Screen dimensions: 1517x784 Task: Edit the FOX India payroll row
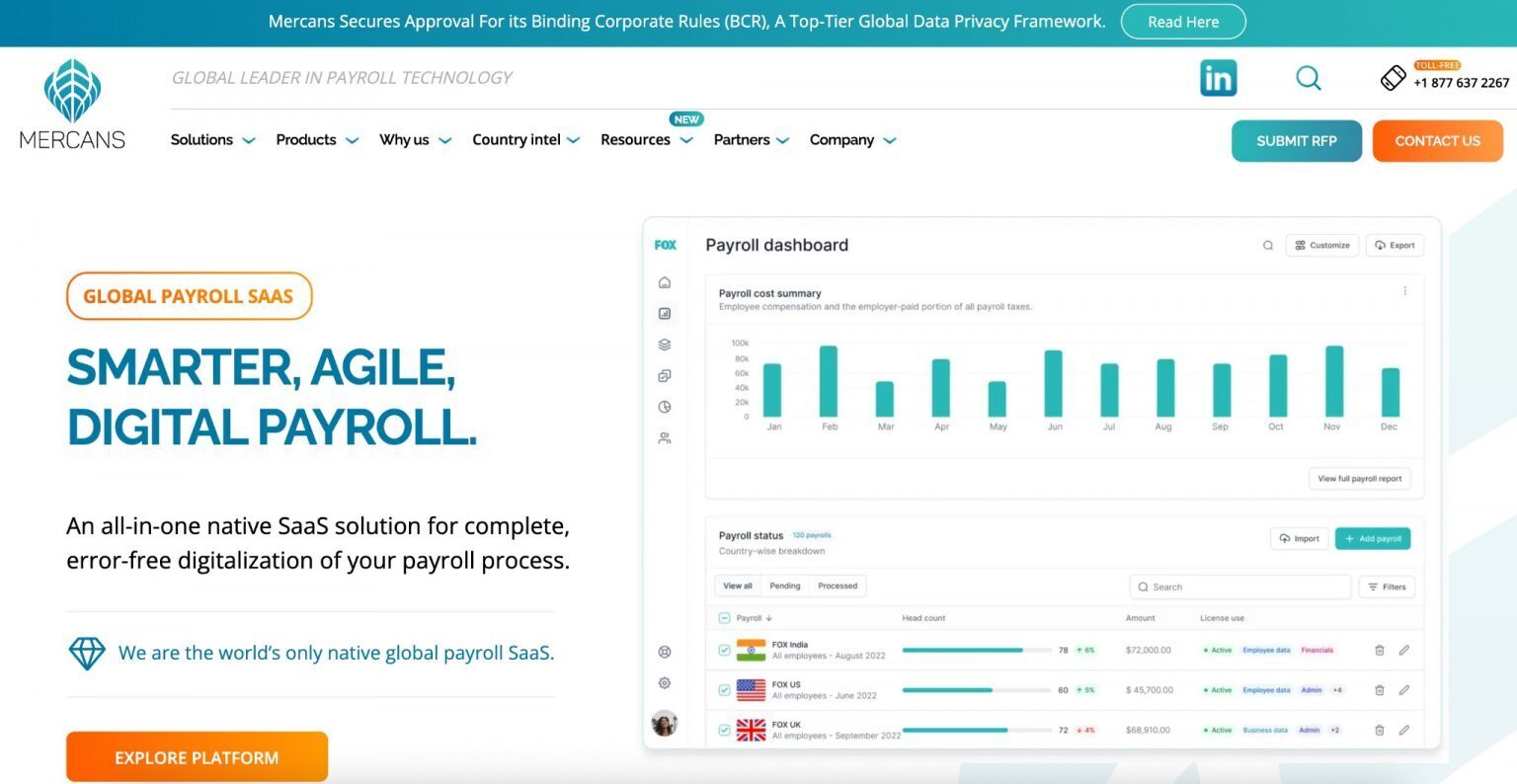[1404, 650]
